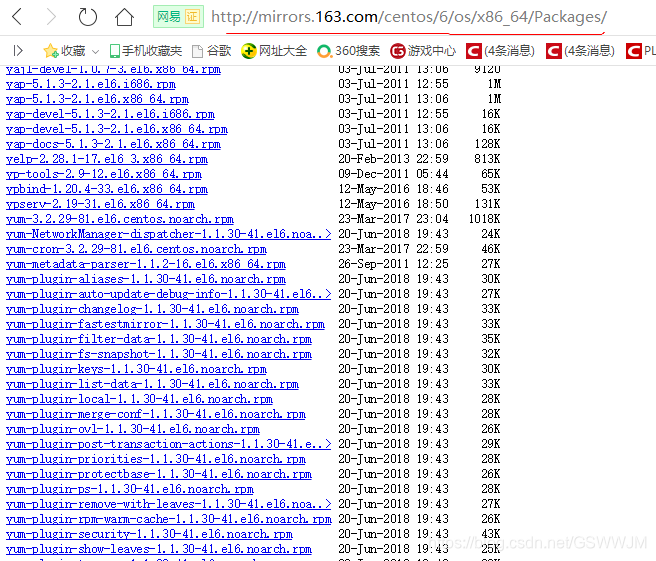Viewport: 656px width, 561px height.
Task: Download the yelp-2.28.1-17 package
Action: click(107, 159)
